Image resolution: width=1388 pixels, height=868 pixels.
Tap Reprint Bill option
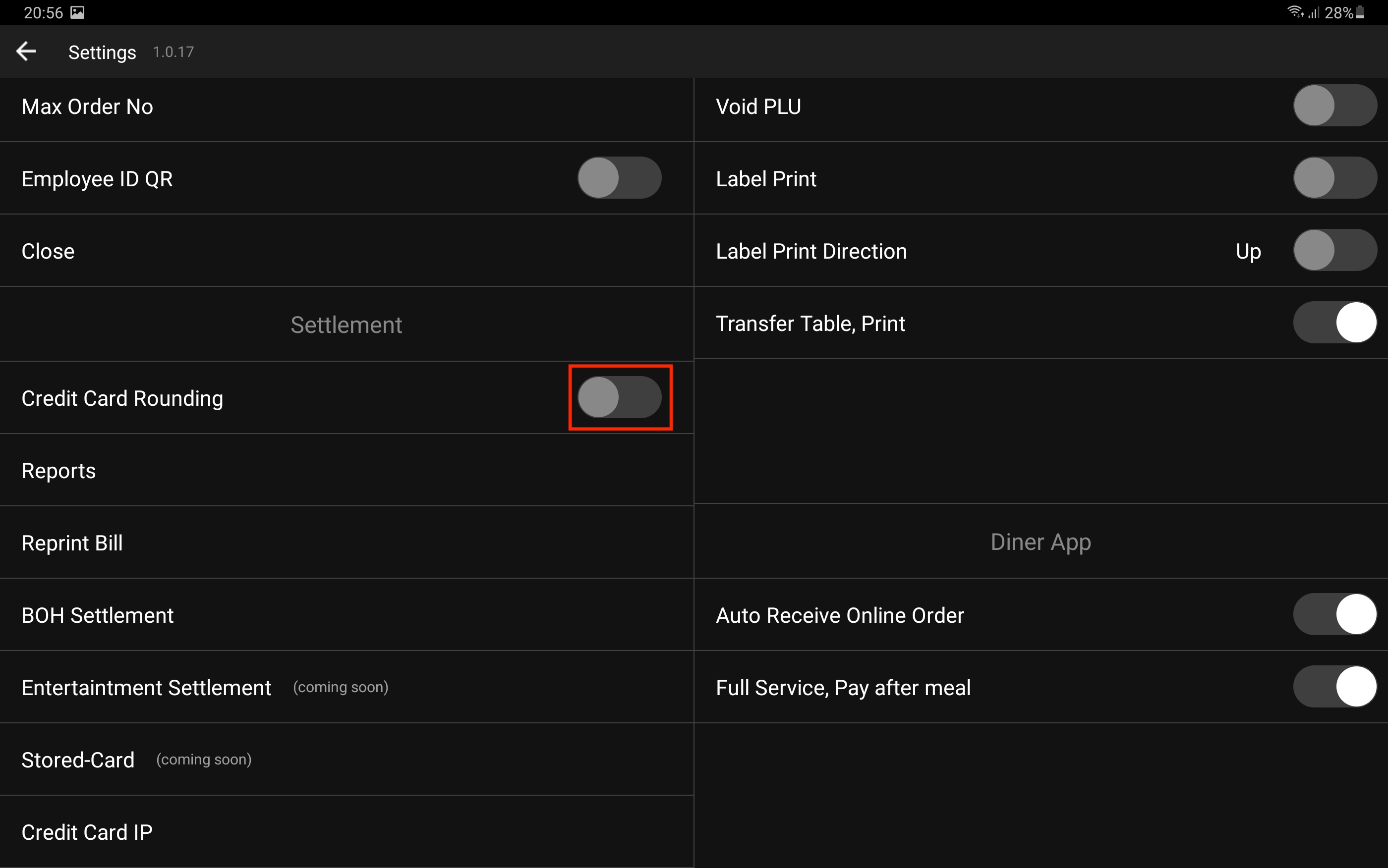[x=72, y=543]
